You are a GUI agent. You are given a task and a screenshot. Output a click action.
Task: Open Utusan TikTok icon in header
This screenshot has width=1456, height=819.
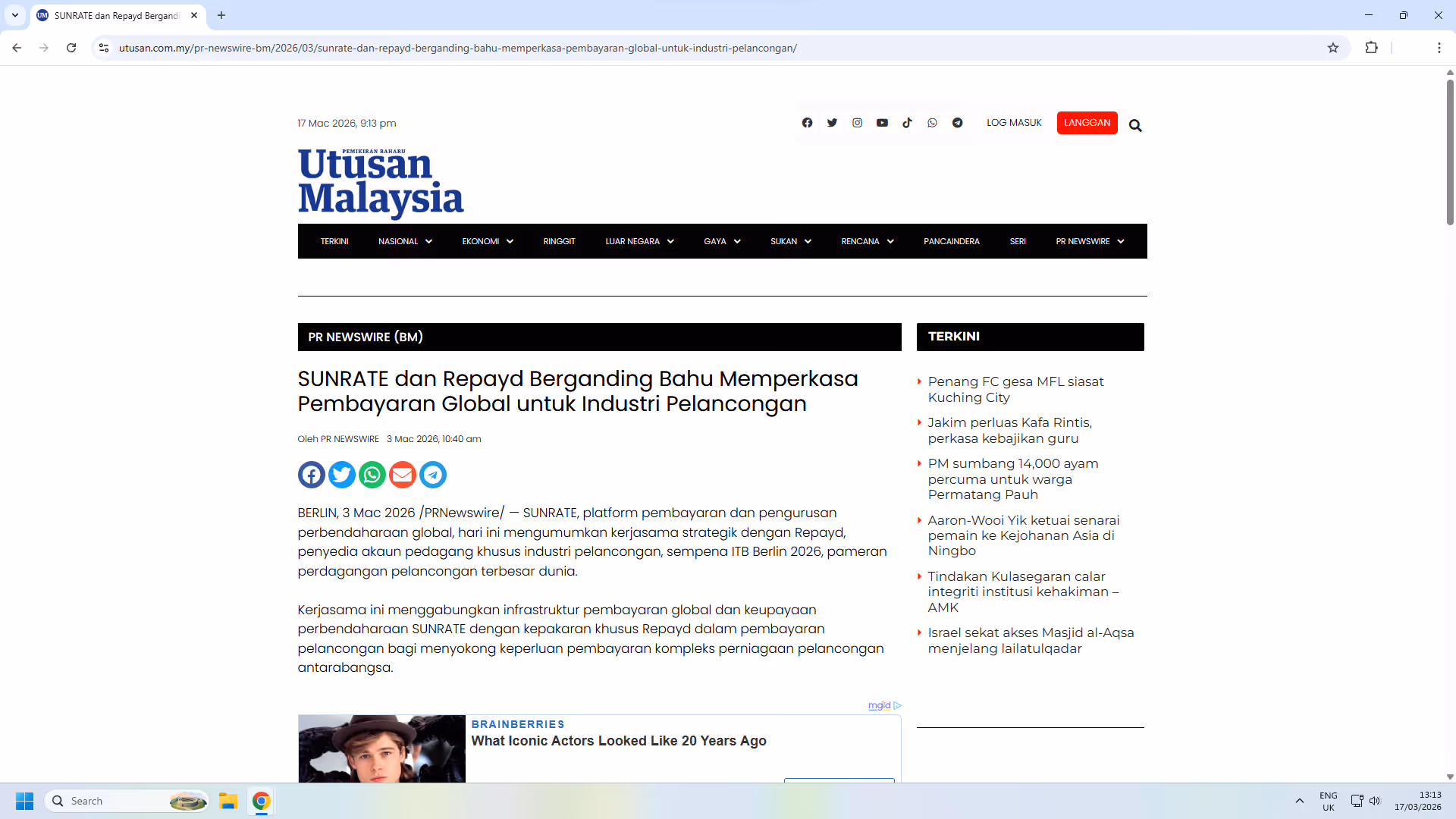[x=907, y=123]
